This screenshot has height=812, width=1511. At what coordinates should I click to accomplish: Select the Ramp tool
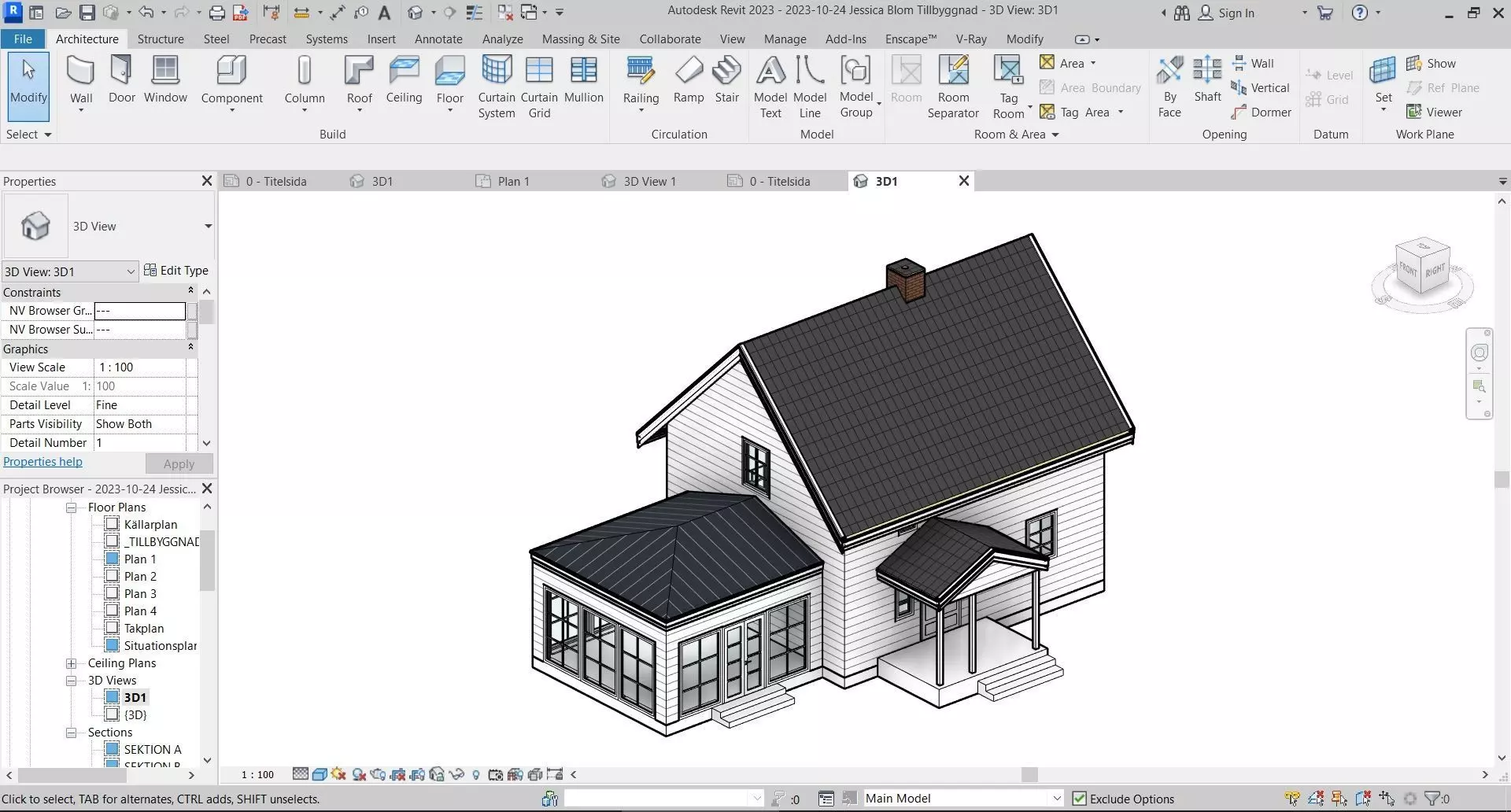click(x=689, y=80)
